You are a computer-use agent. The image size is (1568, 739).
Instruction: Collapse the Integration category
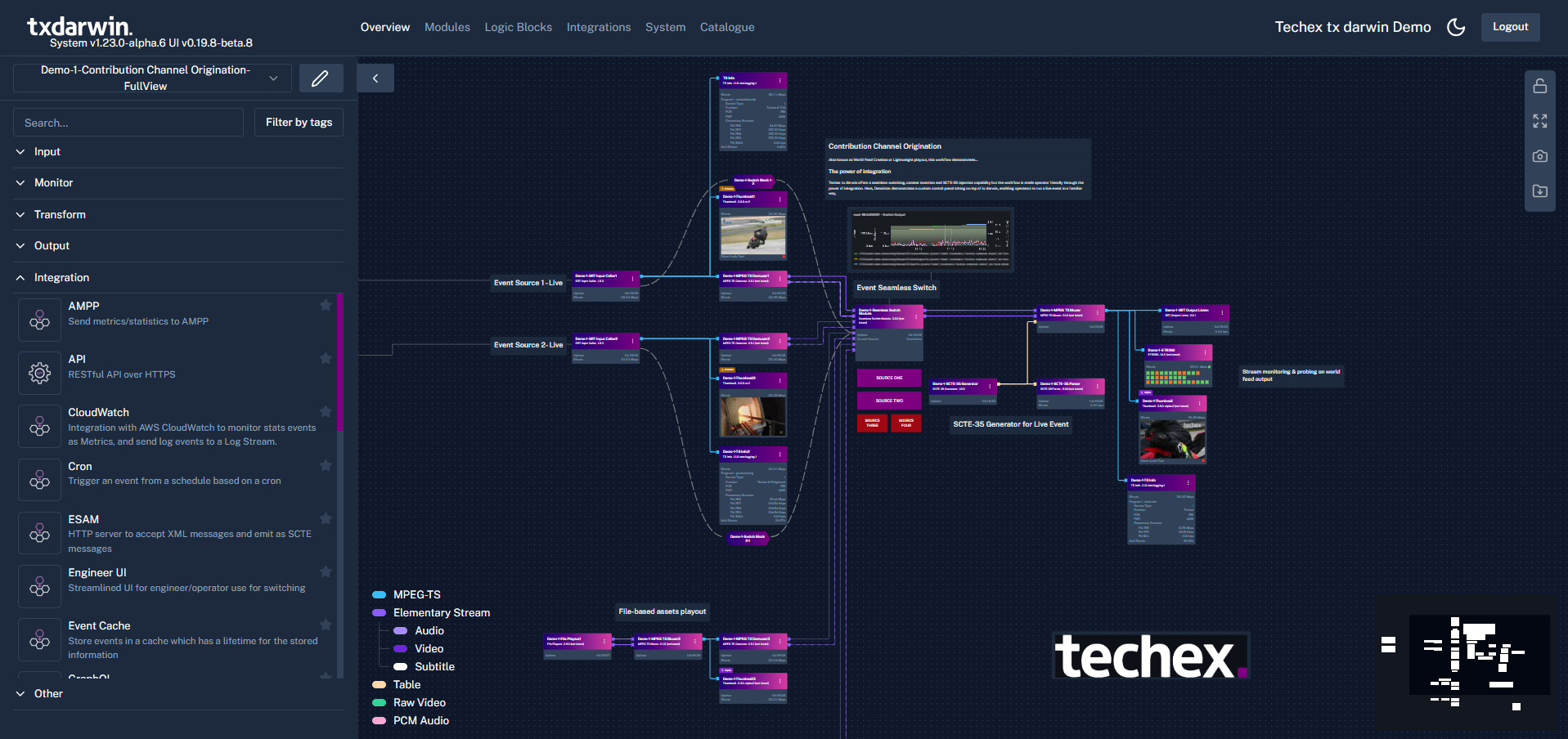click(x=178, y=278)
